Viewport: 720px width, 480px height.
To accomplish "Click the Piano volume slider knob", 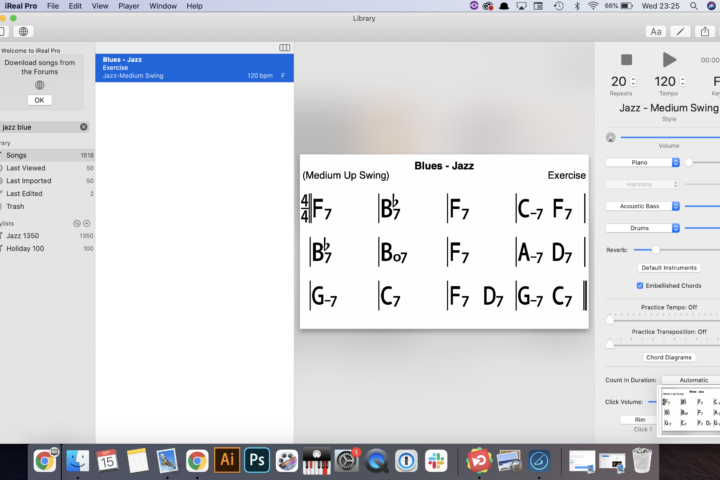I will pyautogui.click(x=688, y=162).
